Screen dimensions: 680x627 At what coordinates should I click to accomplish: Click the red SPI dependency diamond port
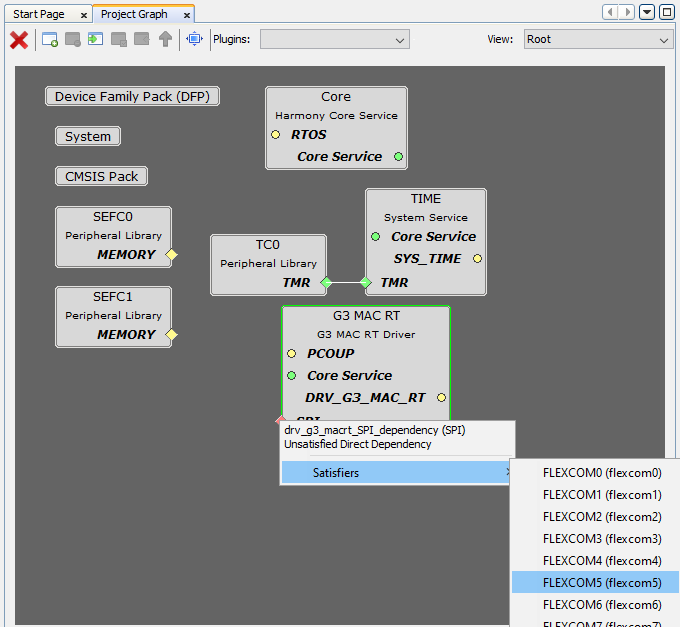[280, 419]
